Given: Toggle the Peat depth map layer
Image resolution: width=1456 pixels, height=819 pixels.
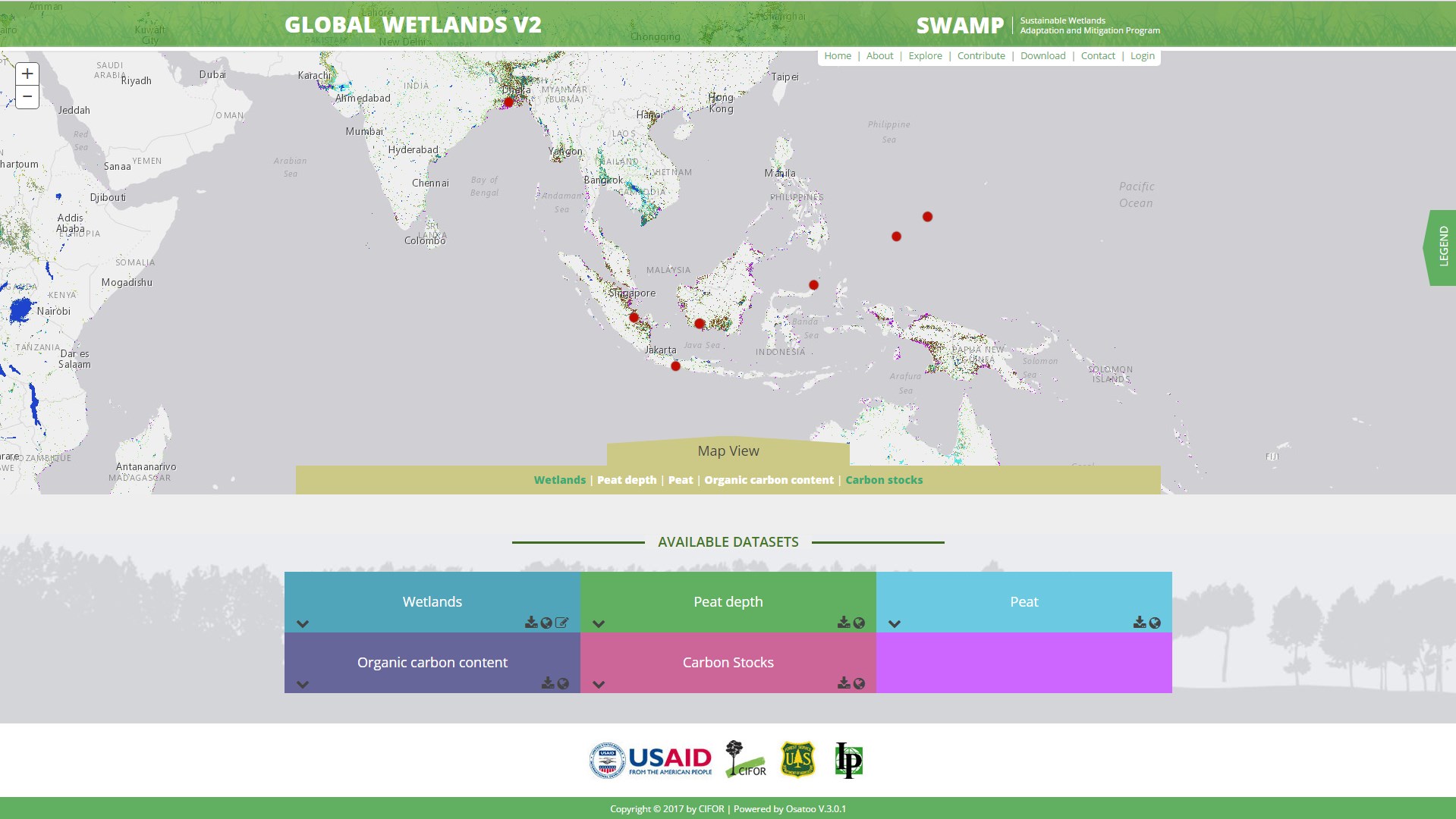Looking at the screenshot, I should 627,480.
